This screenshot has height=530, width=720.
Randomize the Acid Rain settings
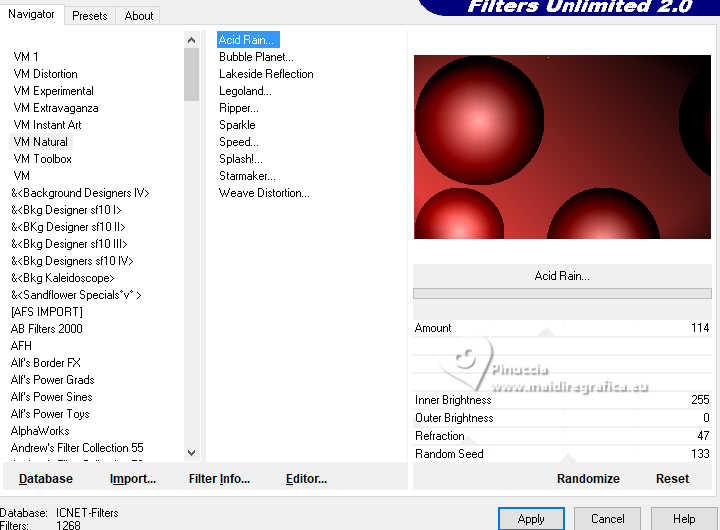tap(588, 479)
